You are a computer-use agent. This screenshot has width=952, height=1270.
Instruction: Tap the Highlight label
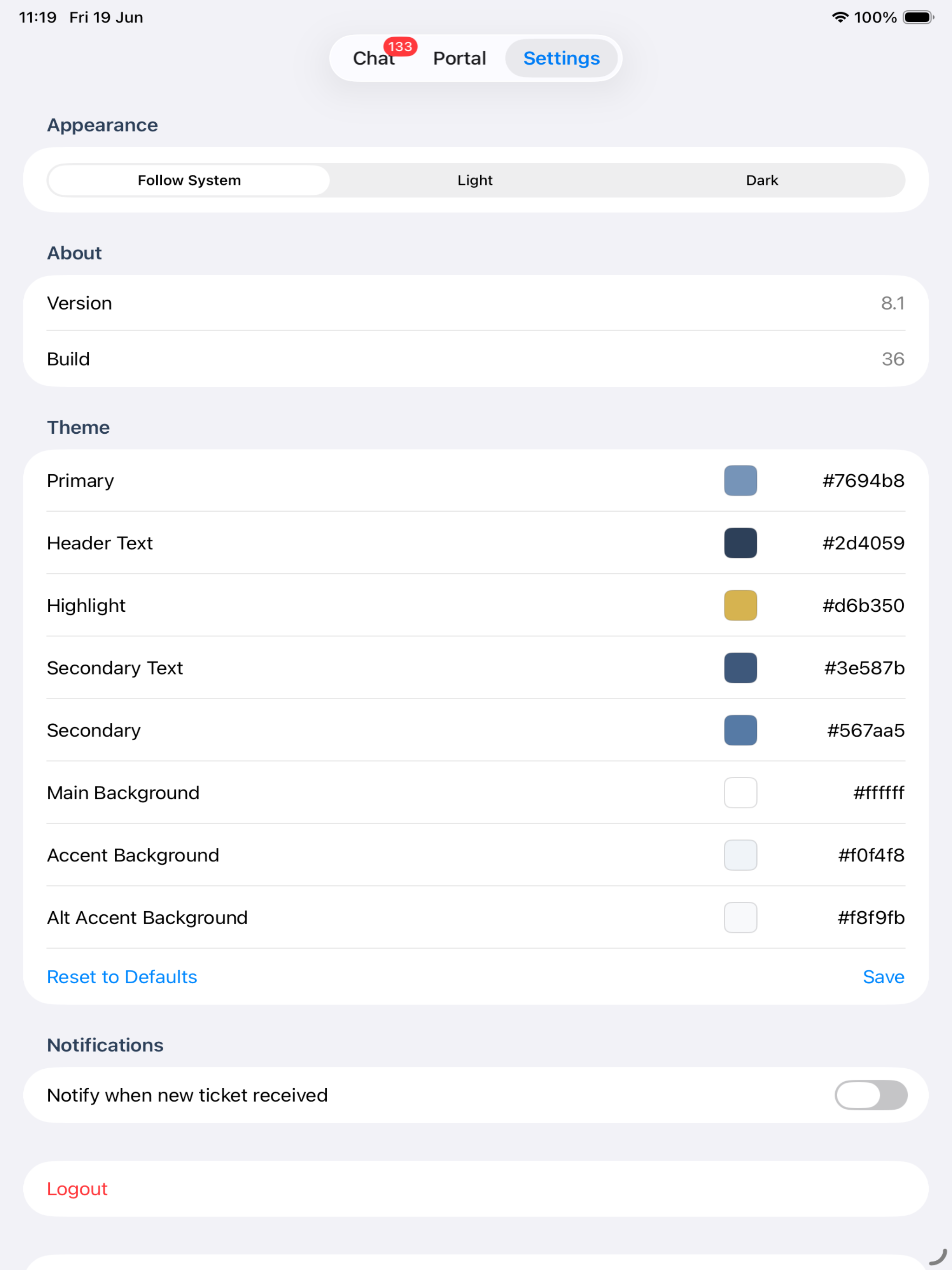(x=86, y=605)
